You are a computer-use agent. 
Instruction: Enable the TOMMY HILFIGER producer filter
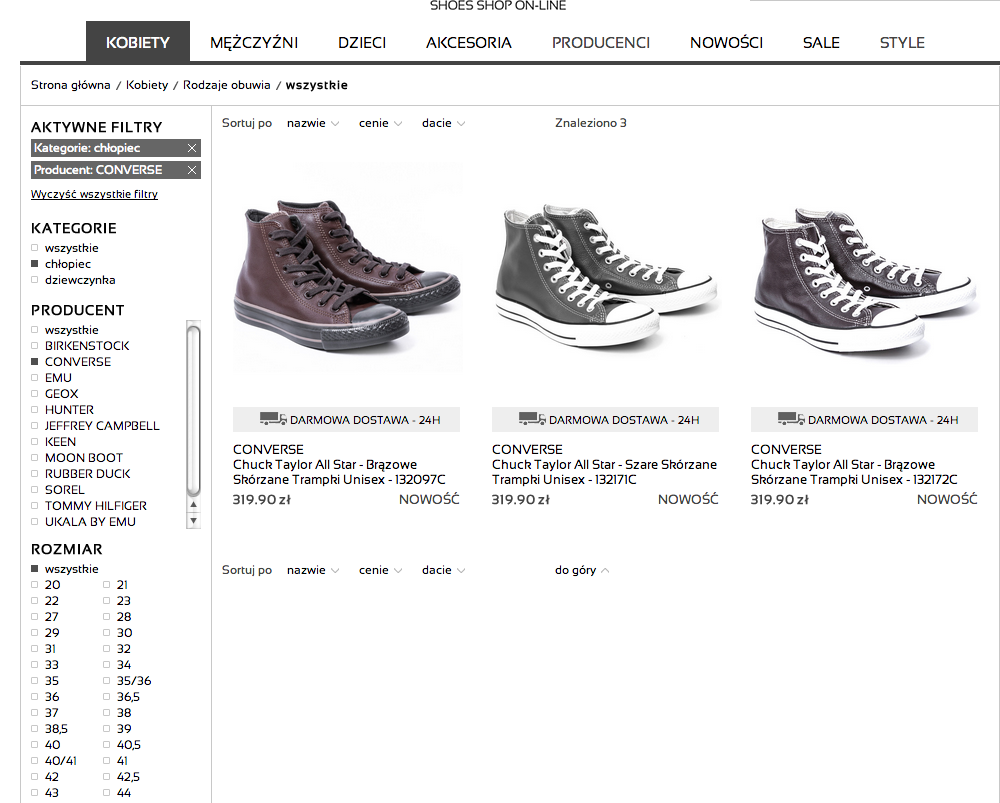point(35,506)
